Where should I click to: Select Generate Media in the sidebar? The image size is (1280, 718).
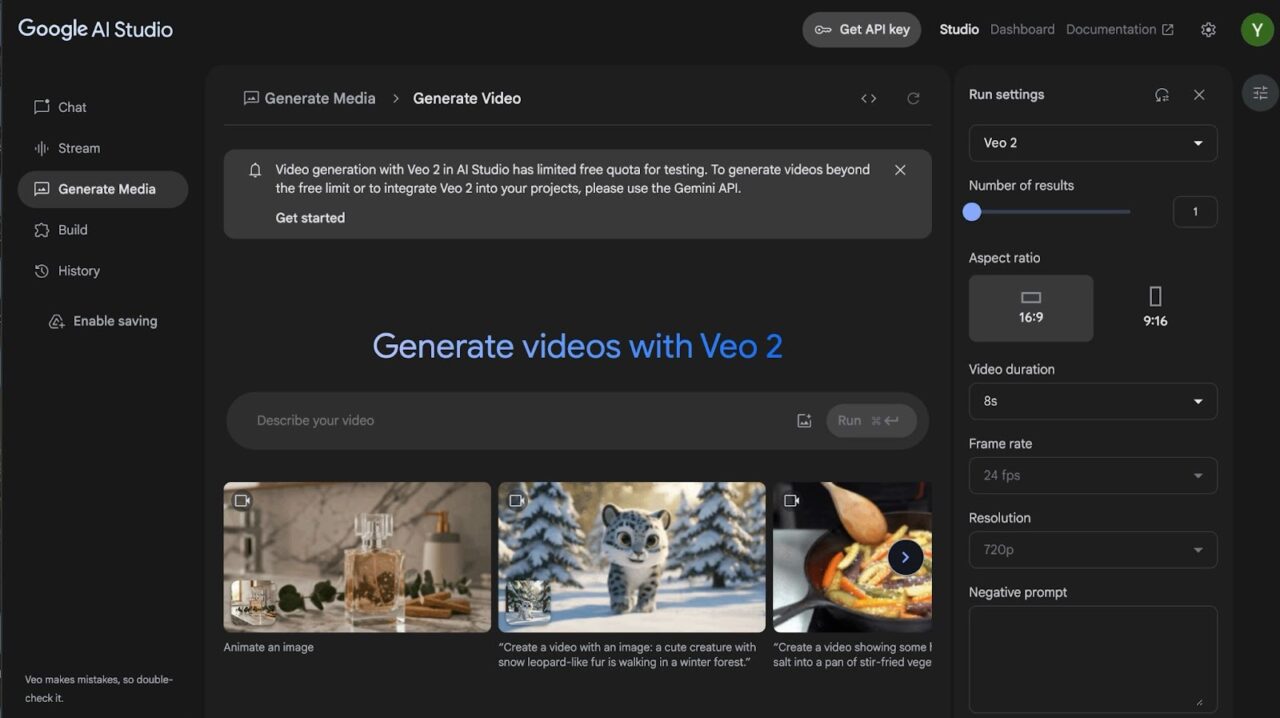tap(103, 189)
